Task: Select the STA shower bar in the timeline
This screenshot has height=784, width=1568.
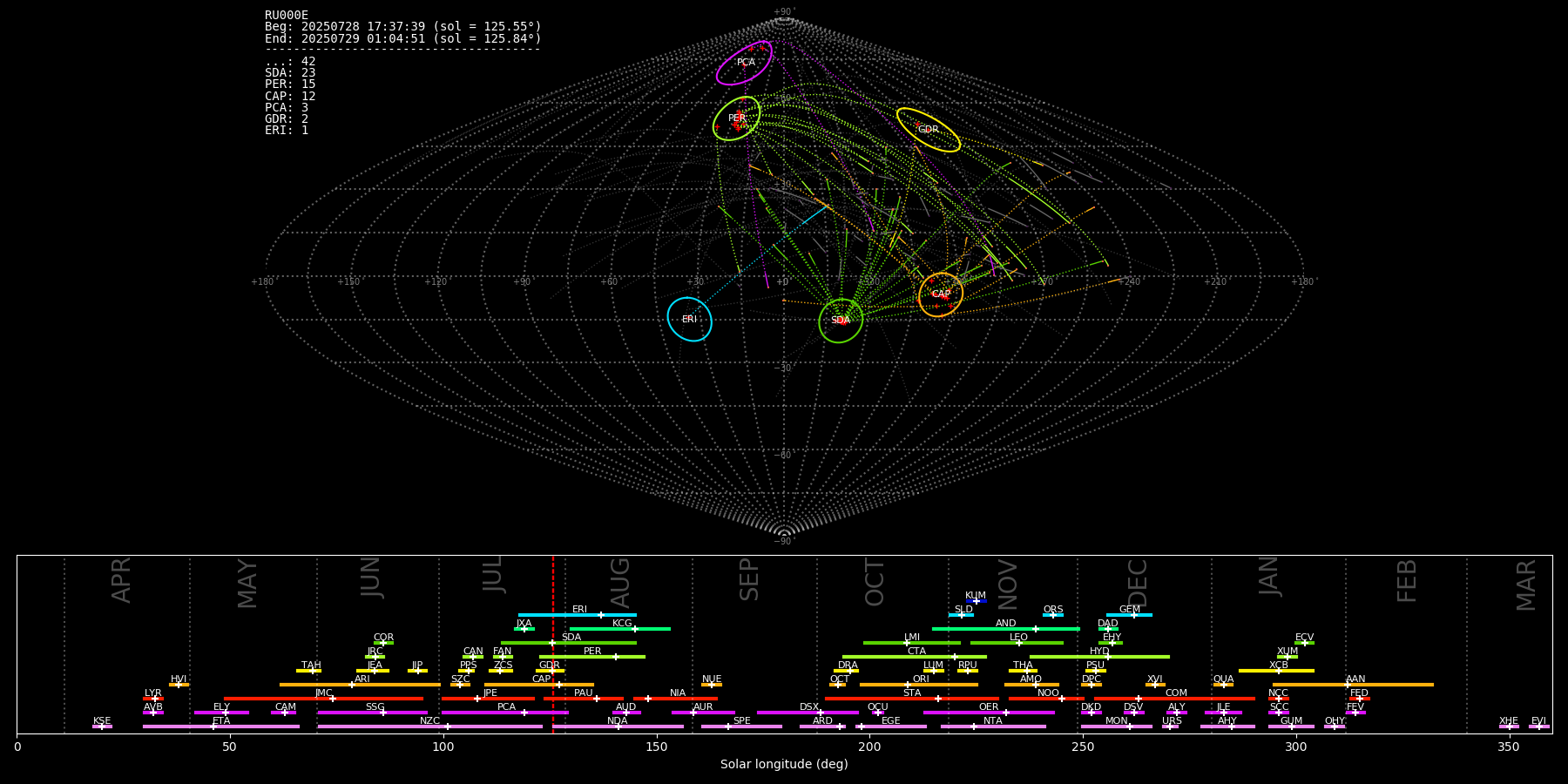Action: 912,699
